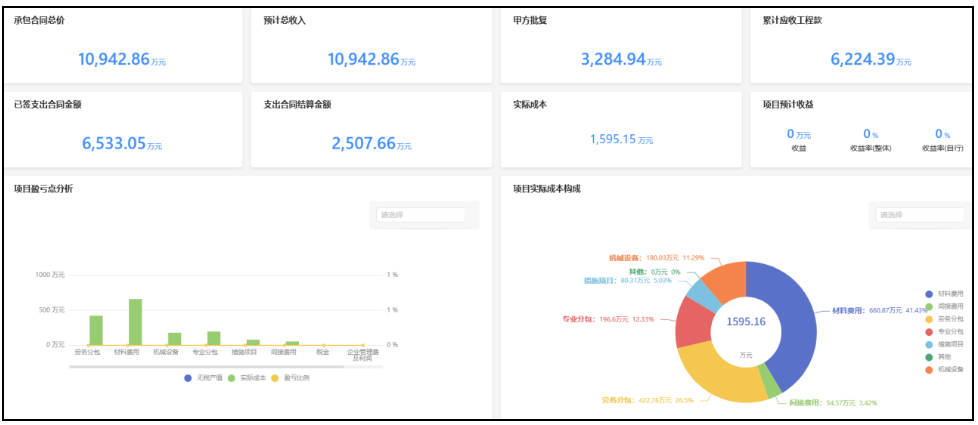The image size is (978, 425).
Task: Select the orange 机械设备 donut slice
Action: [728, 280]
